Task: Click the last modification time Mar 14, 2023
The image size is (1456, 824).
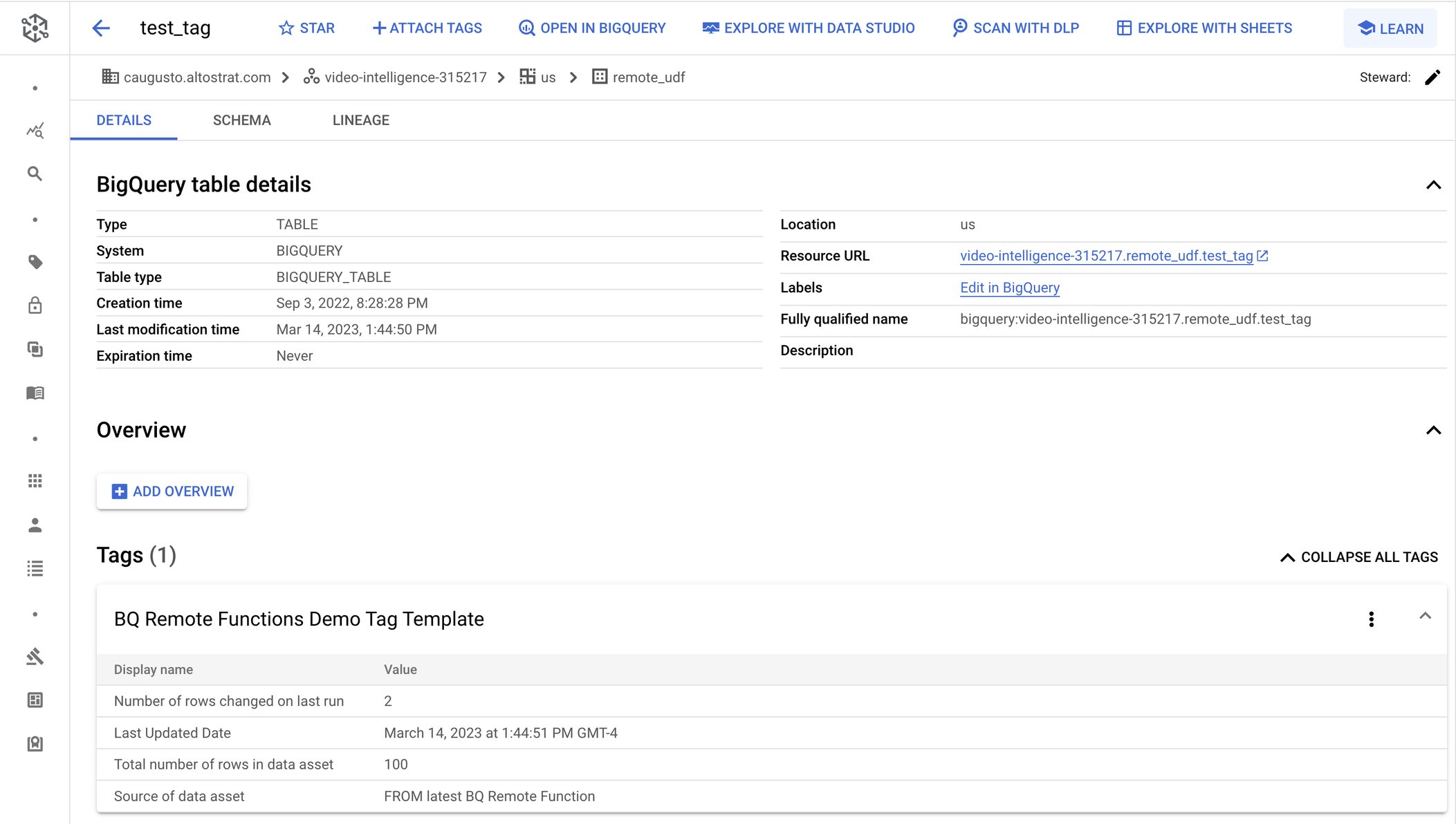Action: 356,329
